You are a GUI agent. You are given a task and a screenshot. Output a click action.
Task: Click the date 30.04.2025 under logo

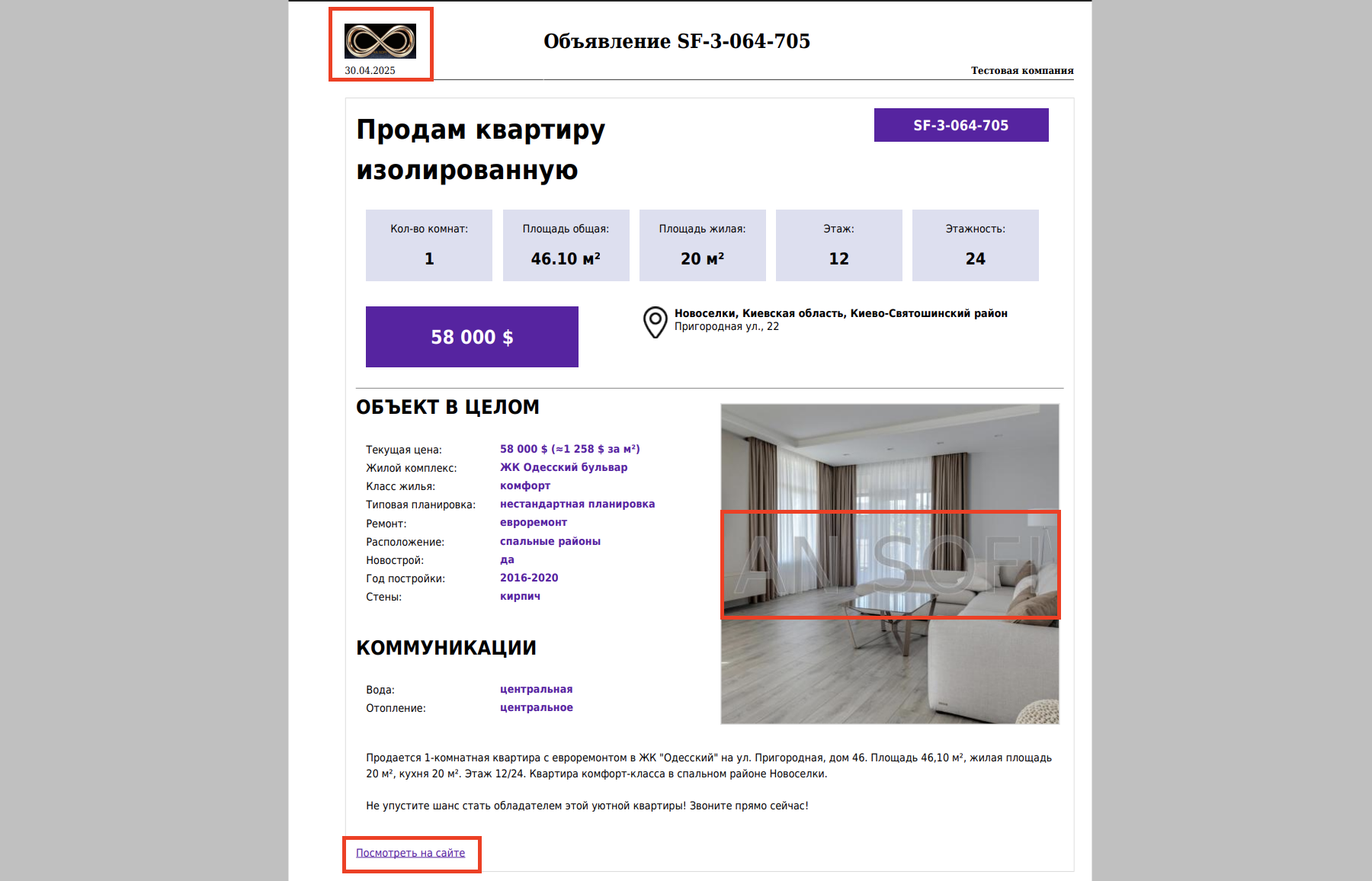(x=370, y=70)
